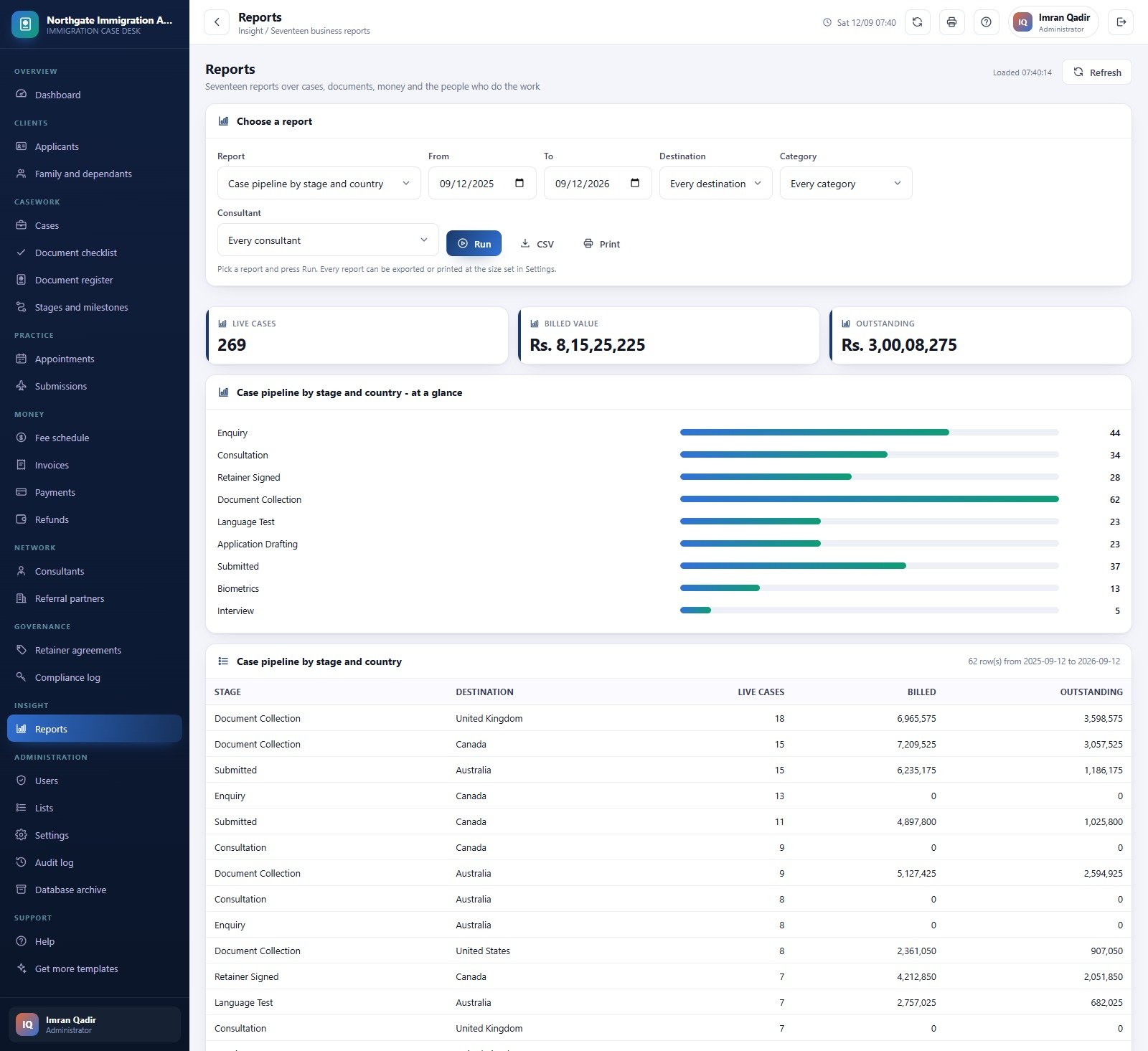Click the Cases briefcase icon
Viewport: 1148px width, 1051px height.
(22, 225)
